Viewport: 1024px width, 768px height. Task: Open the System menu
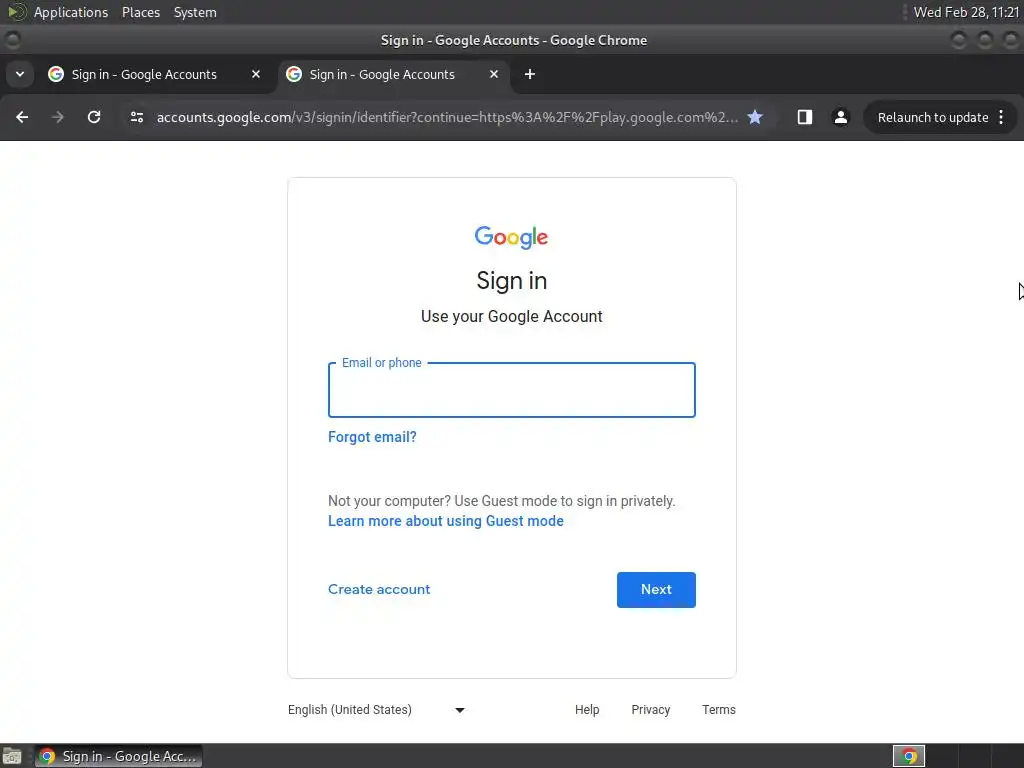coord(195,12)
